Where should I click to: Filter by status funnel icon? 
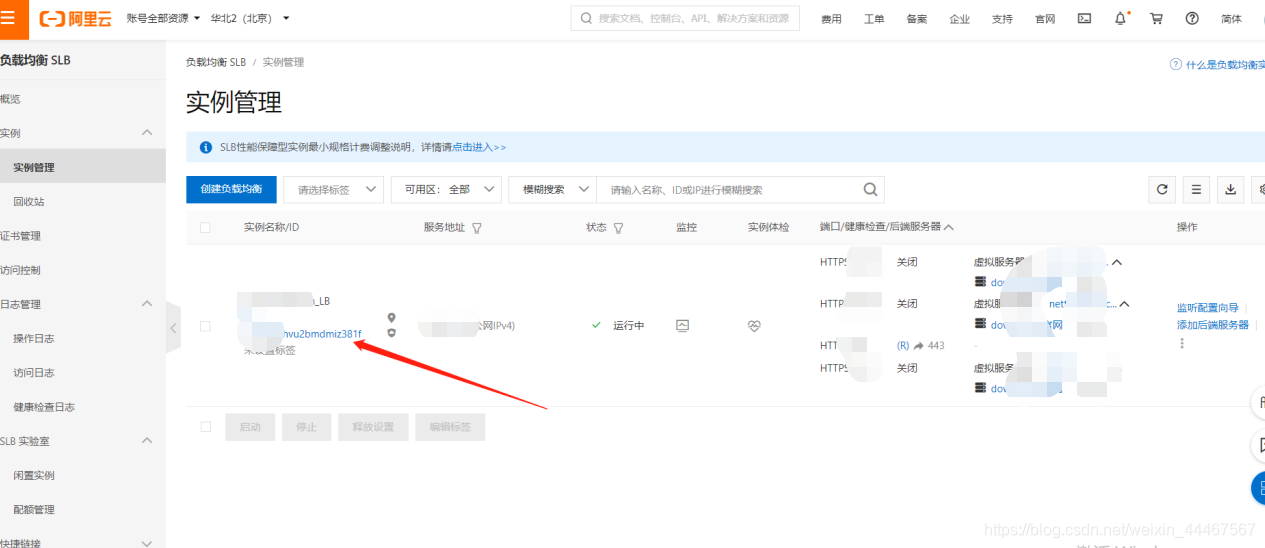618,228
